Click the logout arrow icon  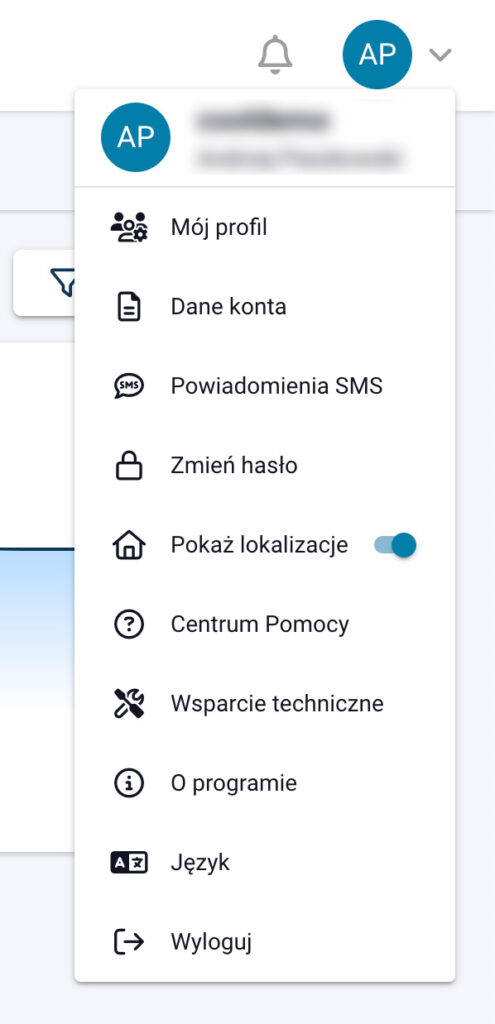point(129,942)
